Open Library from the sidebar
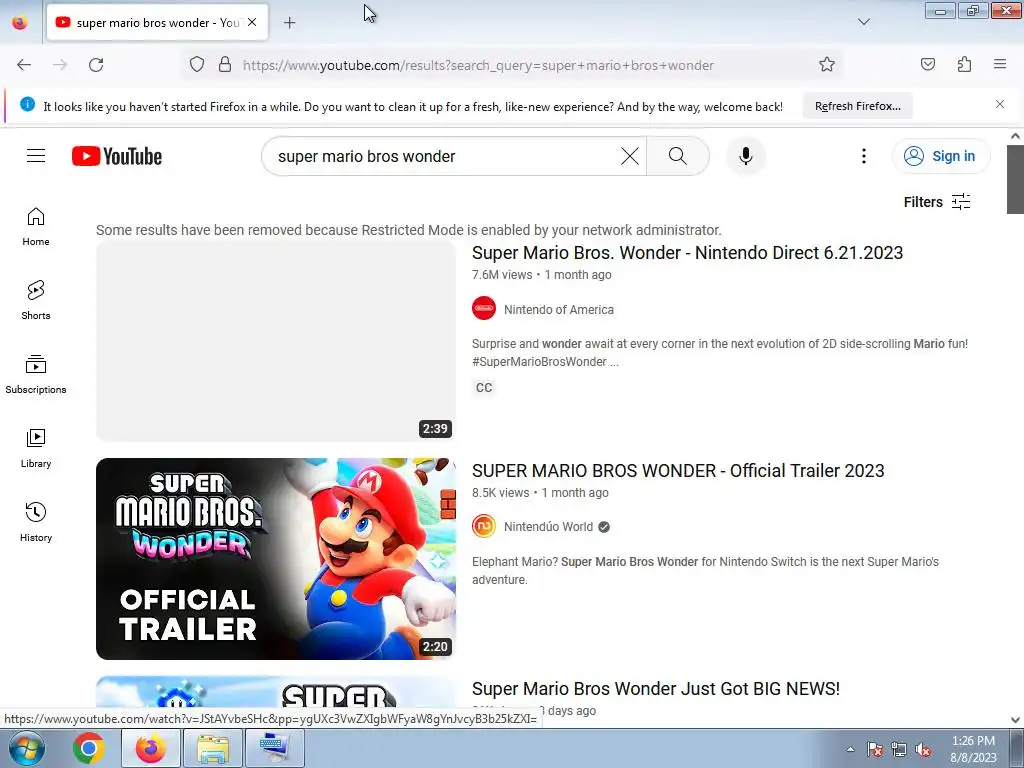 pyautogui.click(x=36, y=449)
